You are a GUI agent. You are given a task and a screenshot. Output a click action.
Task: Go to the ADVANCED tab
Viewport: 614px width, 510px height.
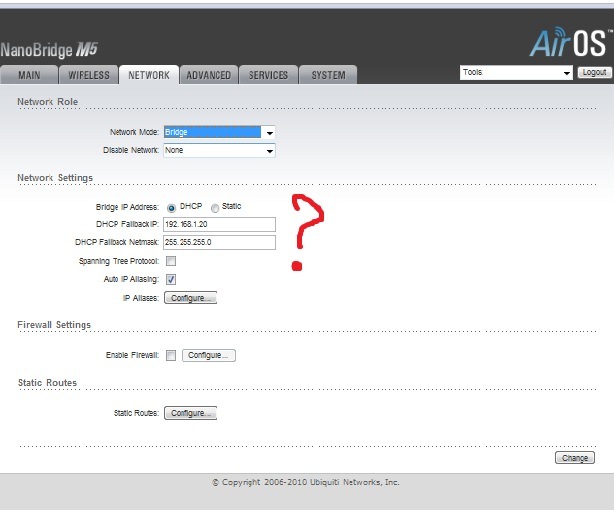(x=208, y=75)
